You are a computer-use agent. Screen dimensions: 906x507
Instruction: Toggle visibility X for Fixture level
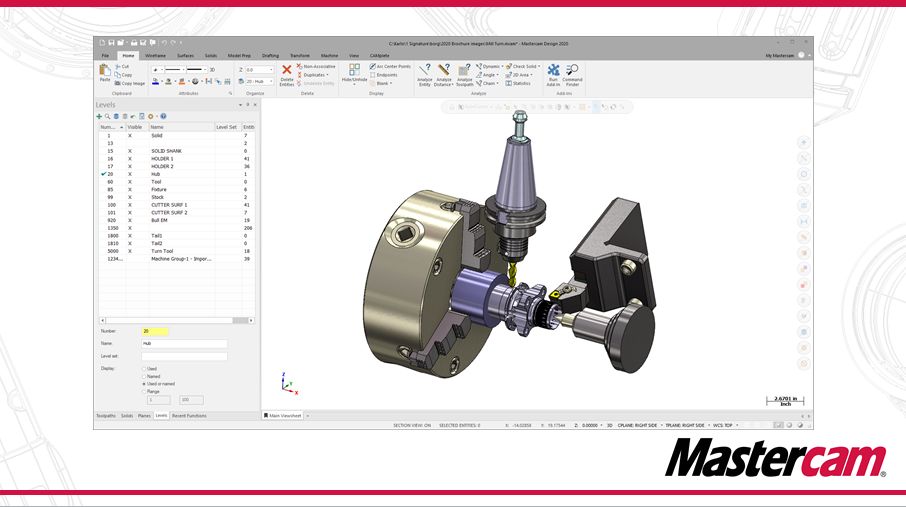[130, 190]
